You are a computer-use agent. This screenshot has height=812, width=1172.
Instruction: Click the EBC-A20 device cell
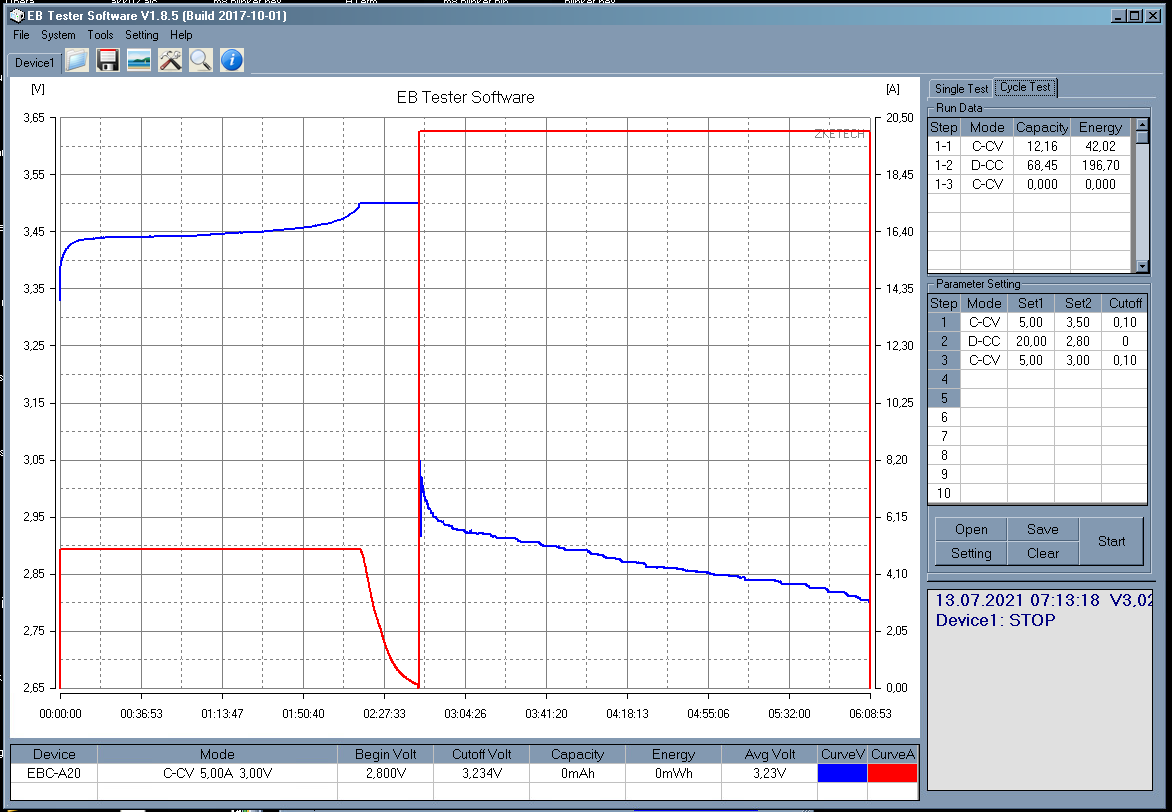[x=54, y=773]
